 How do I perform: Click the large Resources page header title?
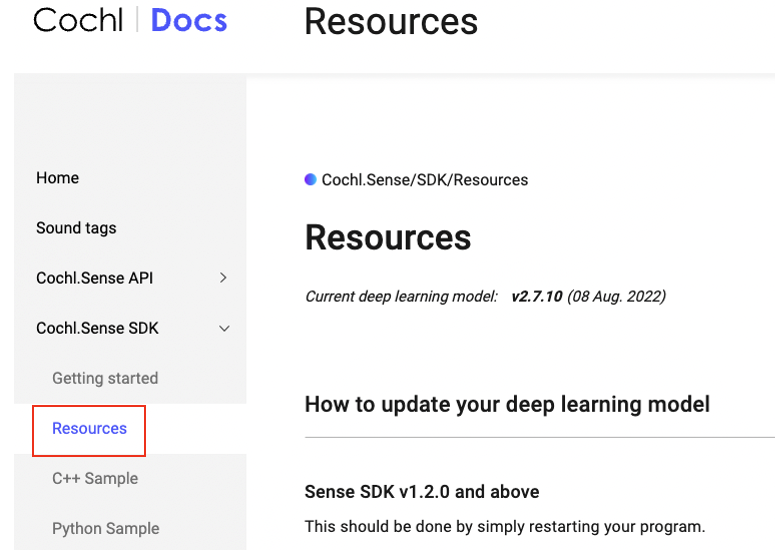[x=391, y=22]
